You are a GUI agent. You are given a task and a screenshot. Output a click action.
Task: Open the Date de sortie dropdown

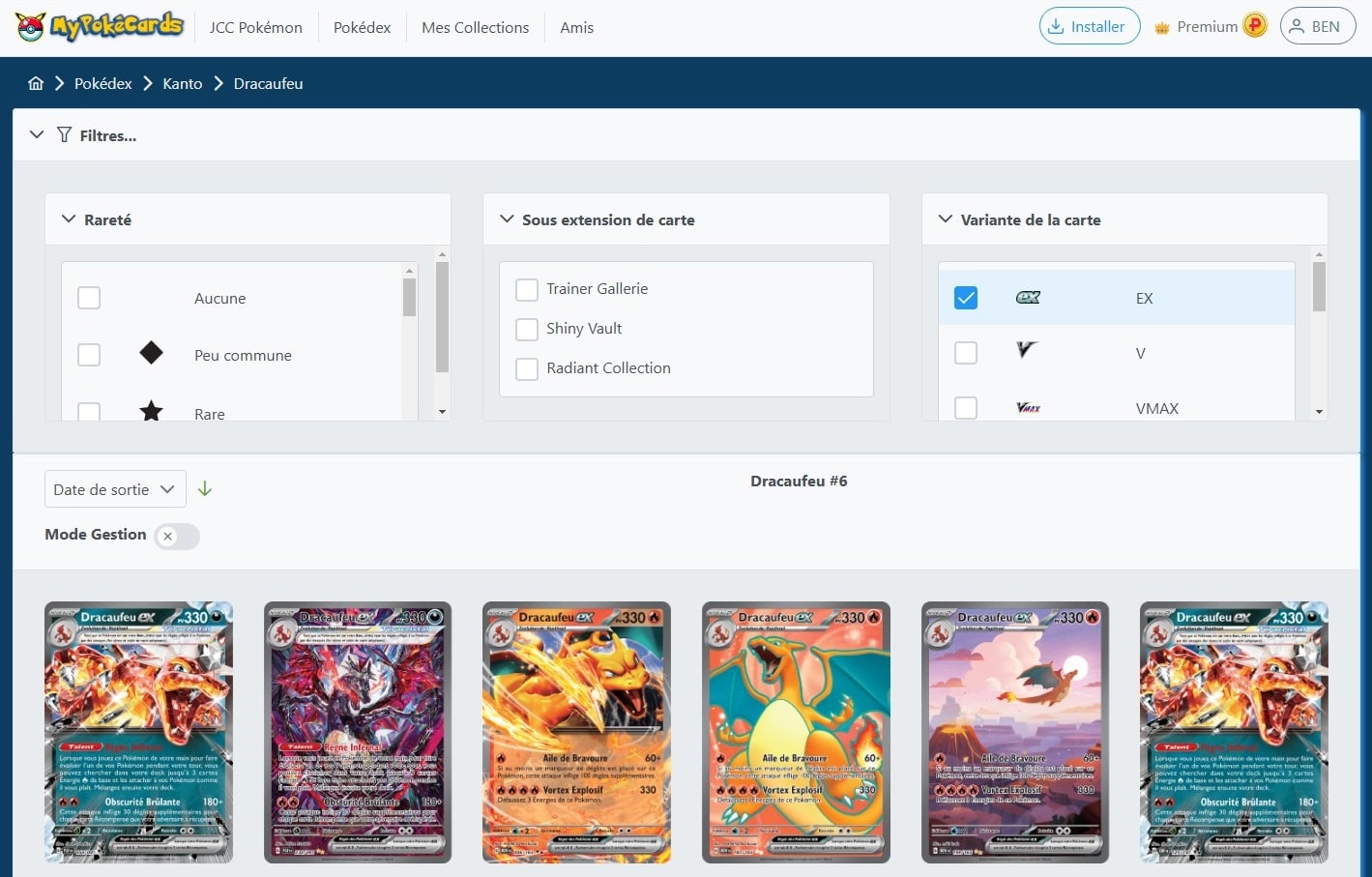[x=114, y=488]
